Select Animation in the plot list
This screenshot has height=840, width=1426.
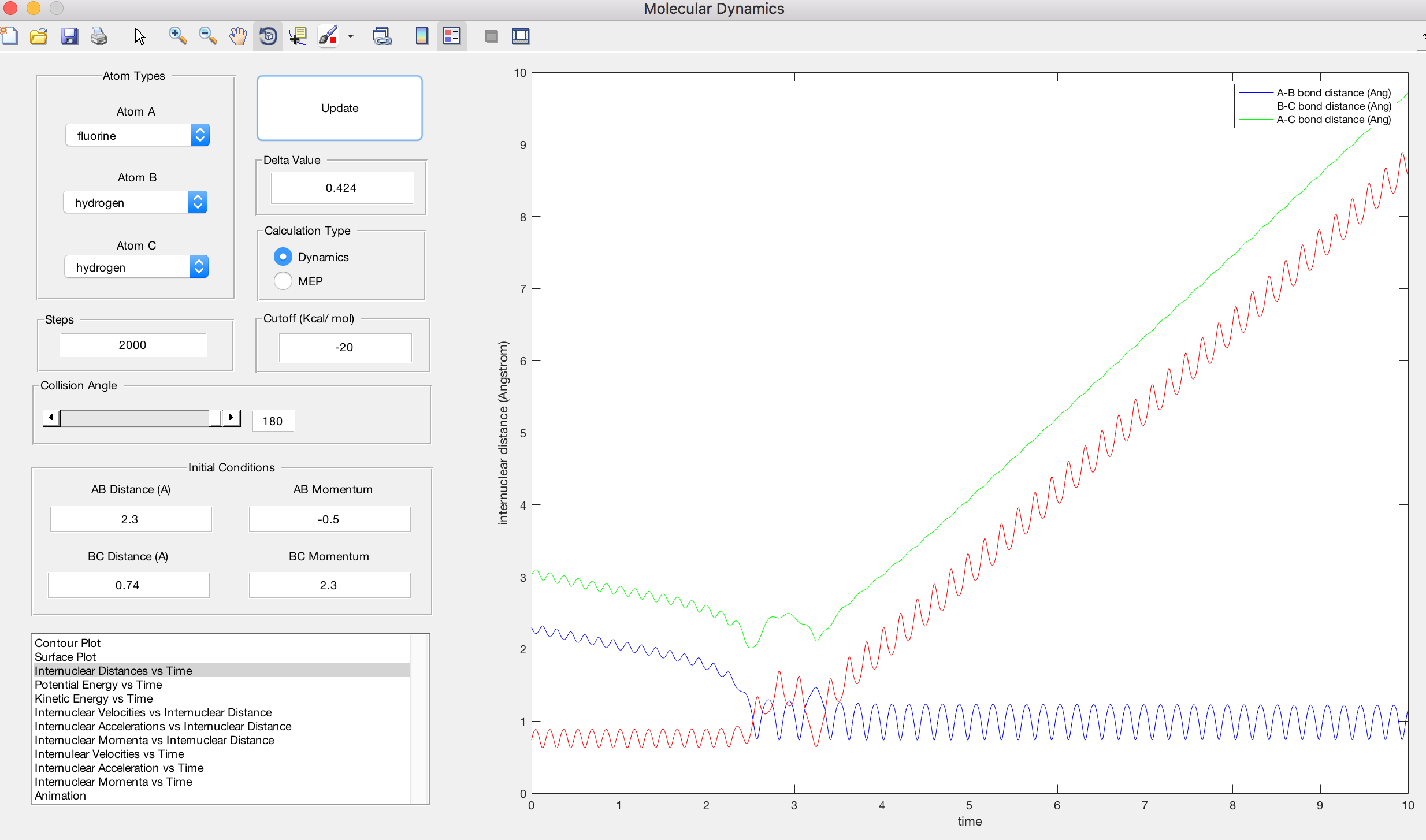point(60,796)
